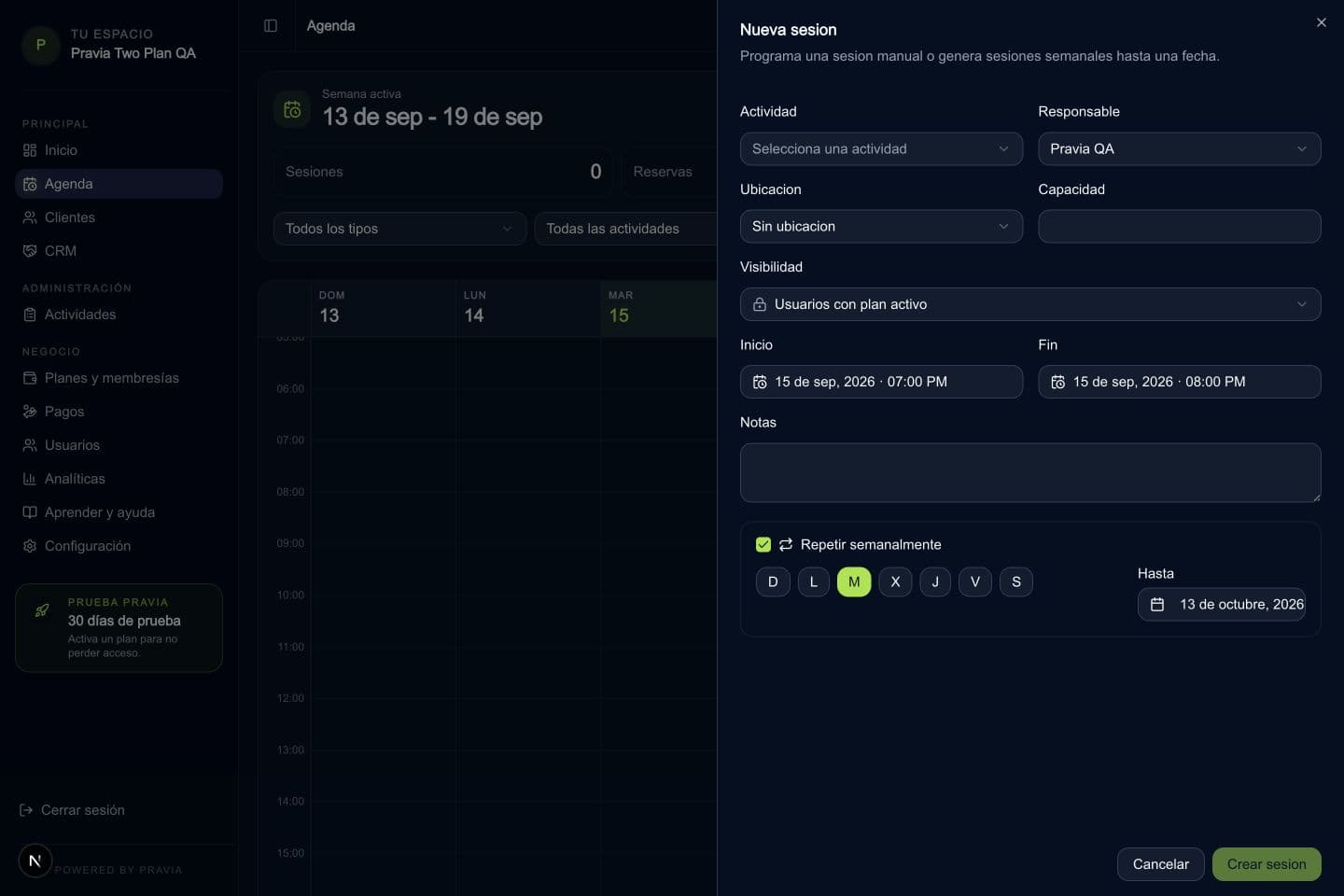Click the Configuración gear icon

coord(30,546)
